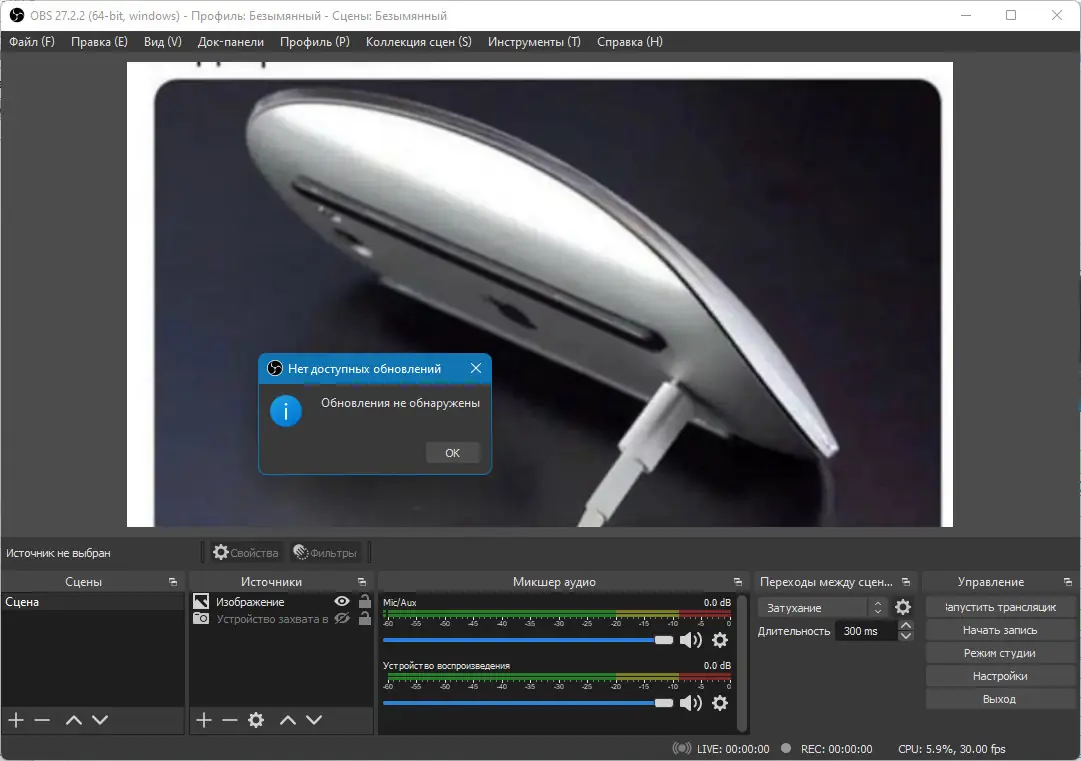Add a new source with the plus icon
Screen dimensions: 1081x761
tap(203, 720)
